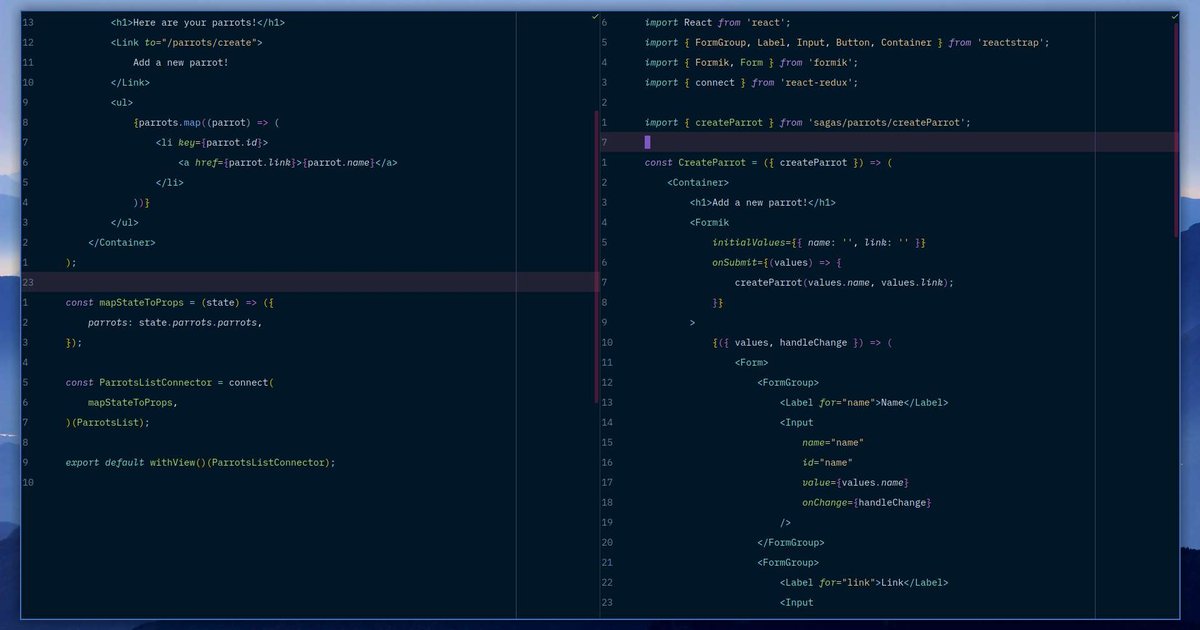Click const ParrotsListConnector = connect( line
1200x630 pixels.
tap(170, 382)
